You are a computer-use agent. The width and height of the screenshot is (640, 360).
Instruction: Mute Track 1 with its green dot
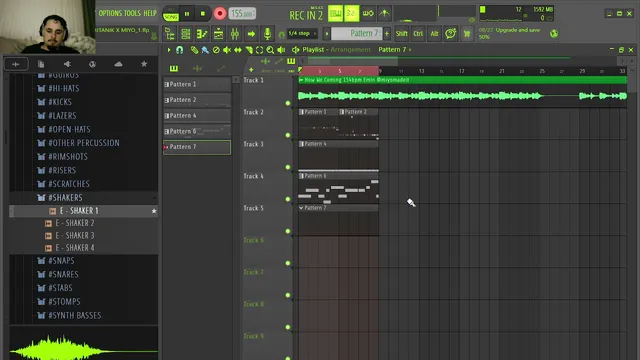point(288,103)
